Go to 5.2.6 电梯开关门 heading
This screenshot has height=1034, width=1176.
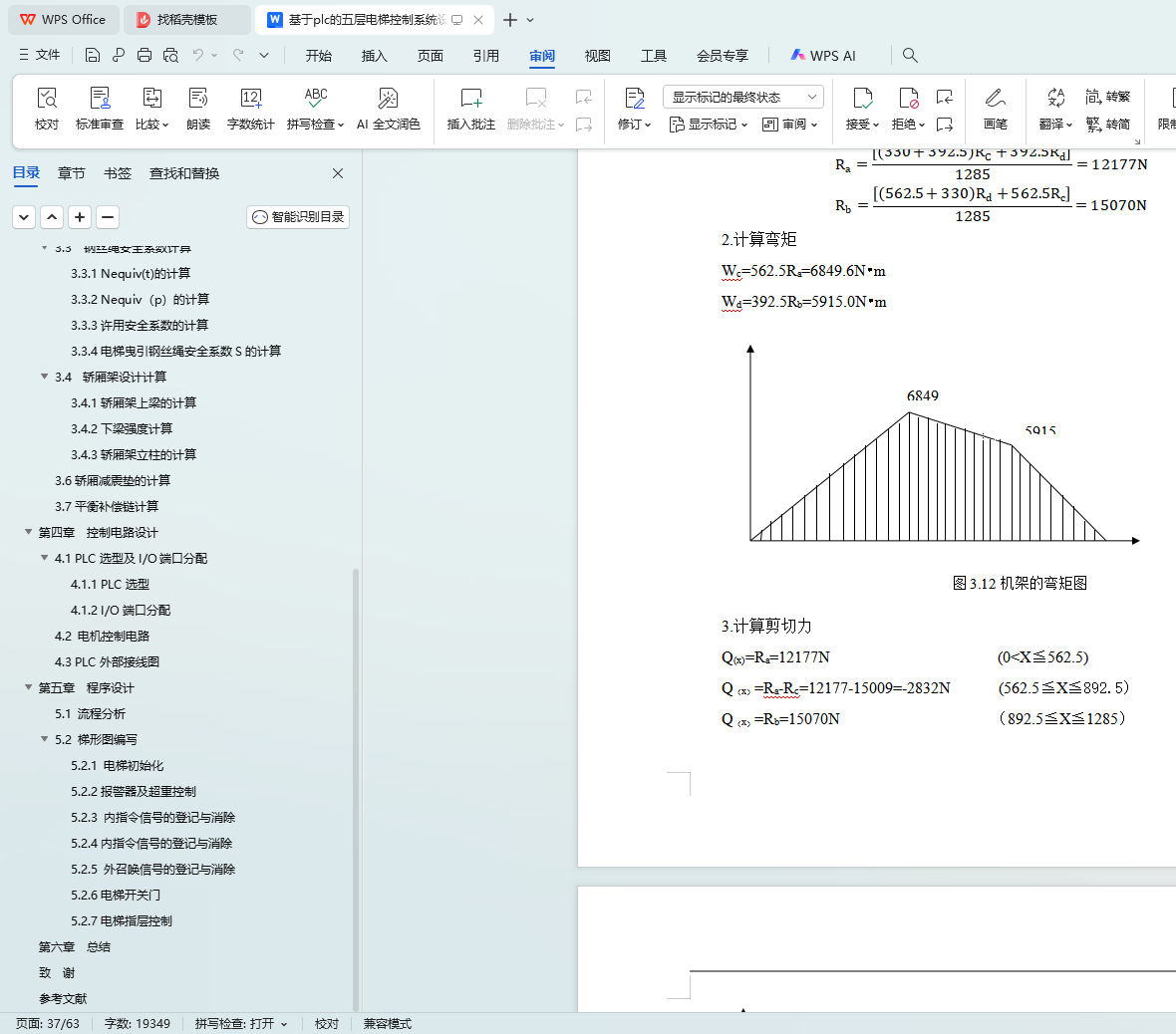tap(116, 895)
